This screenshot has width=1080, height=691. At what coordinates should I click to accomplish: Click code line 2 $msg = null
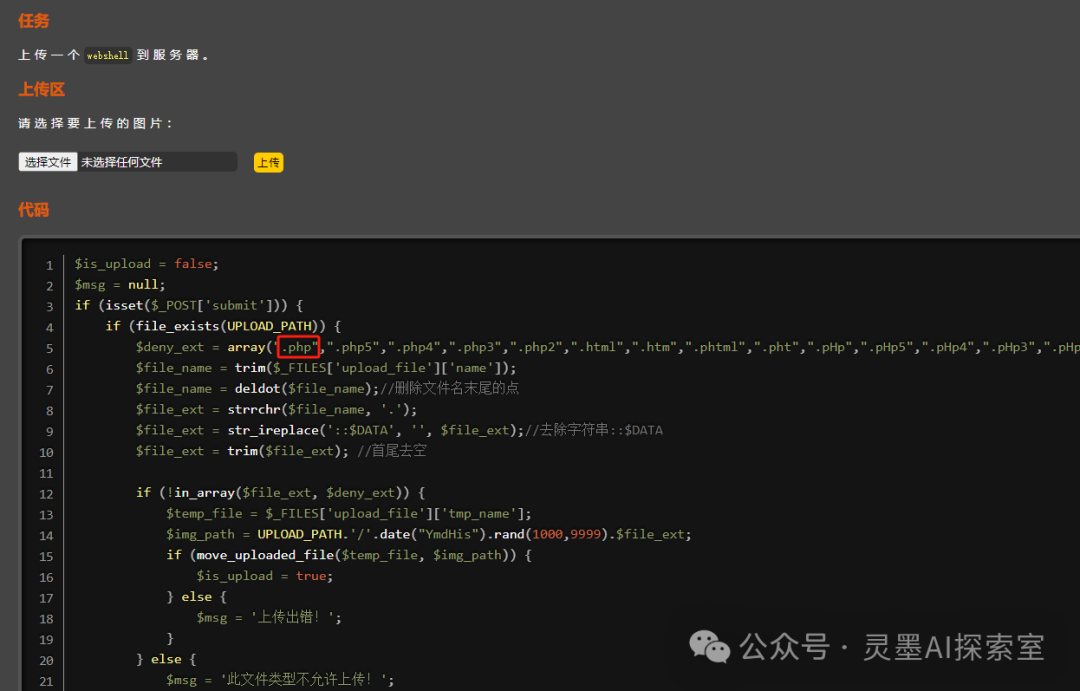[120, 285]
